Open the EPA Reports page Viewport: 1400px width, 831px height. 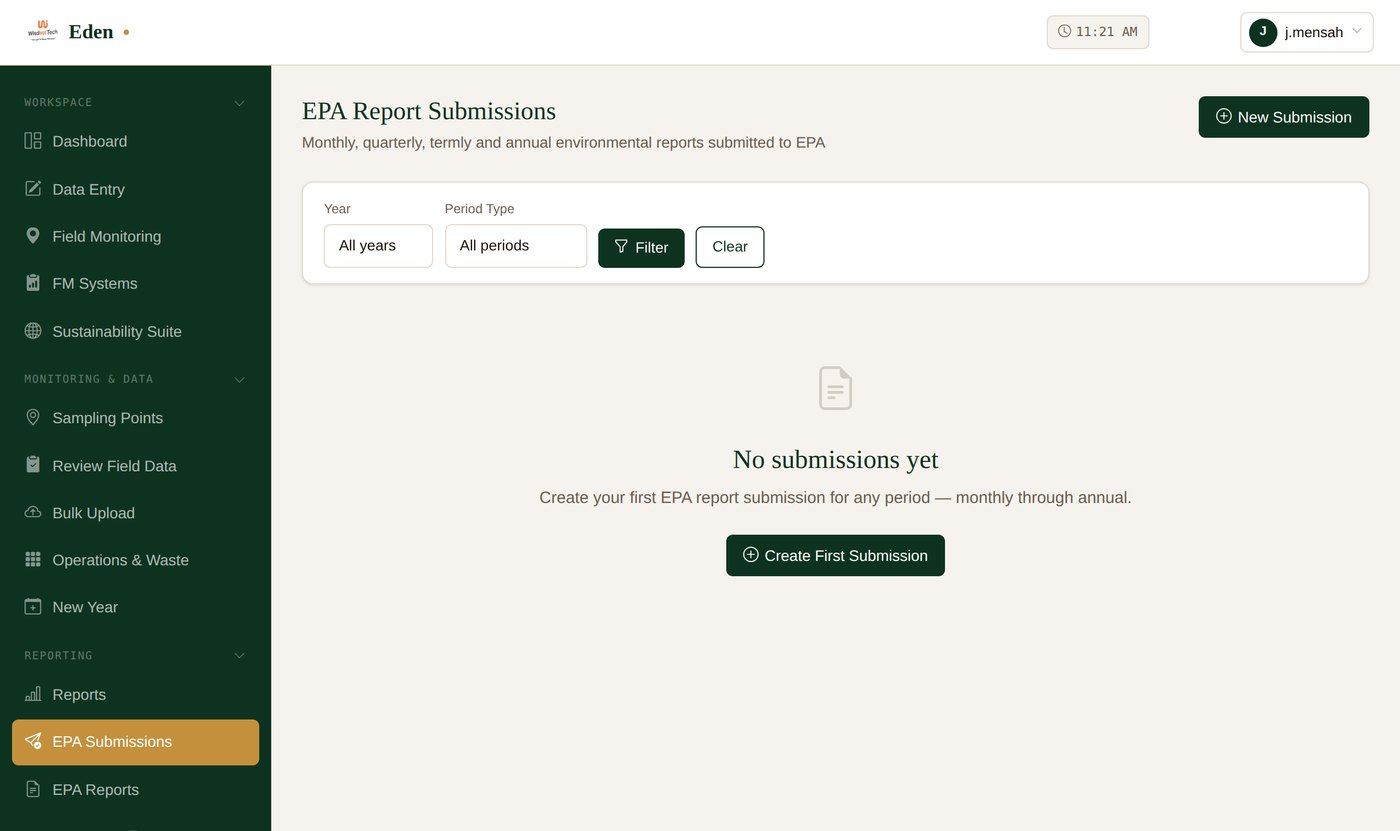coord(135,789)
